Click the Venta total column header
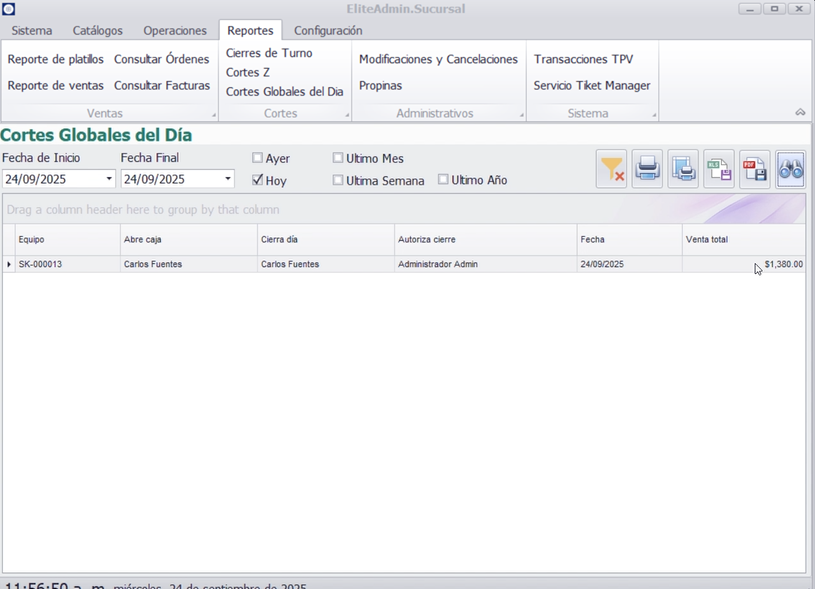 click(x=742, y=240)
